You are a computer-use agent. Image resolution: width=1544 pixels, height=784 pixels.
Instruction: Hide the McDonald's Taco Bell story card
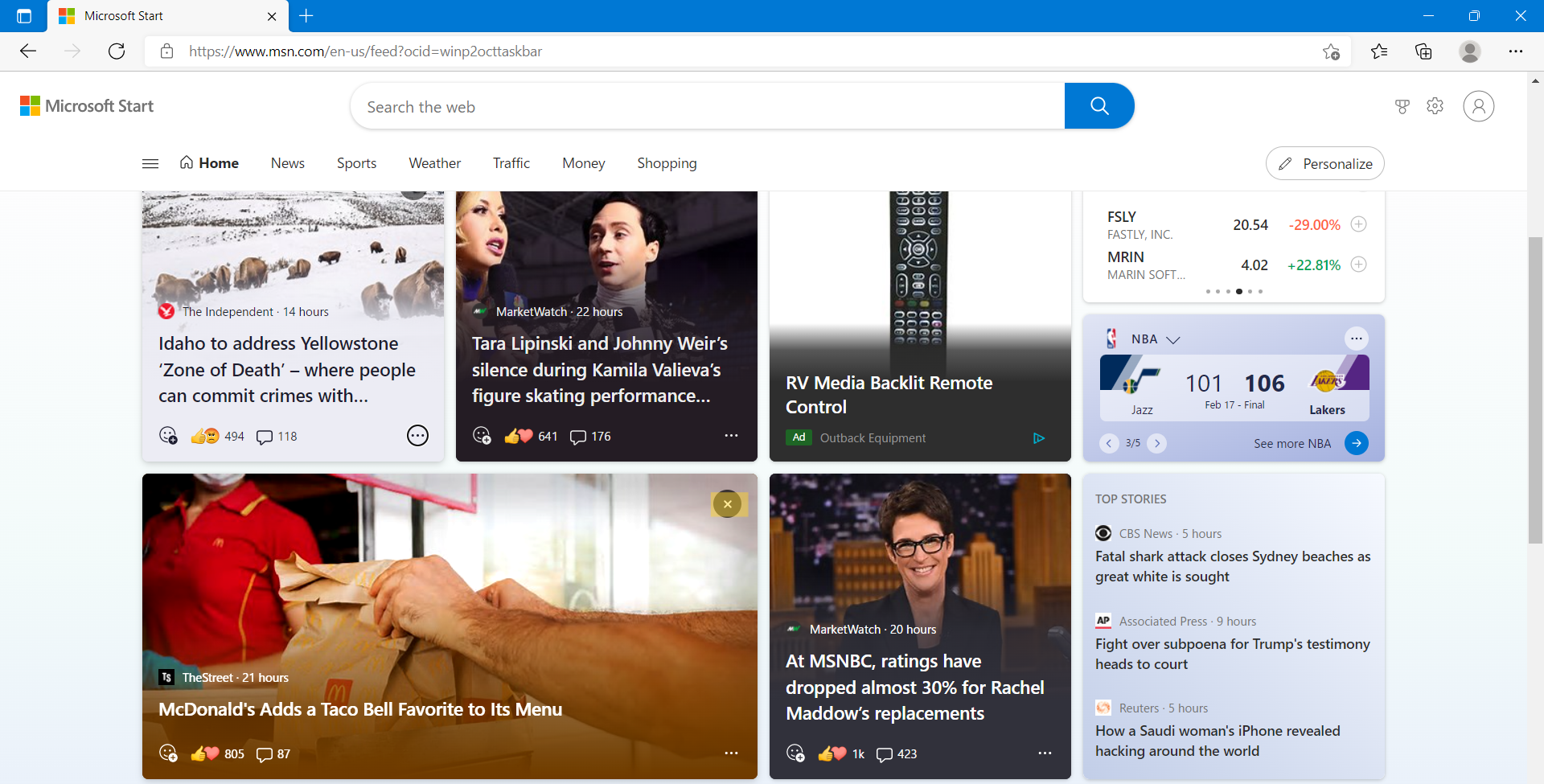[728, 504]
